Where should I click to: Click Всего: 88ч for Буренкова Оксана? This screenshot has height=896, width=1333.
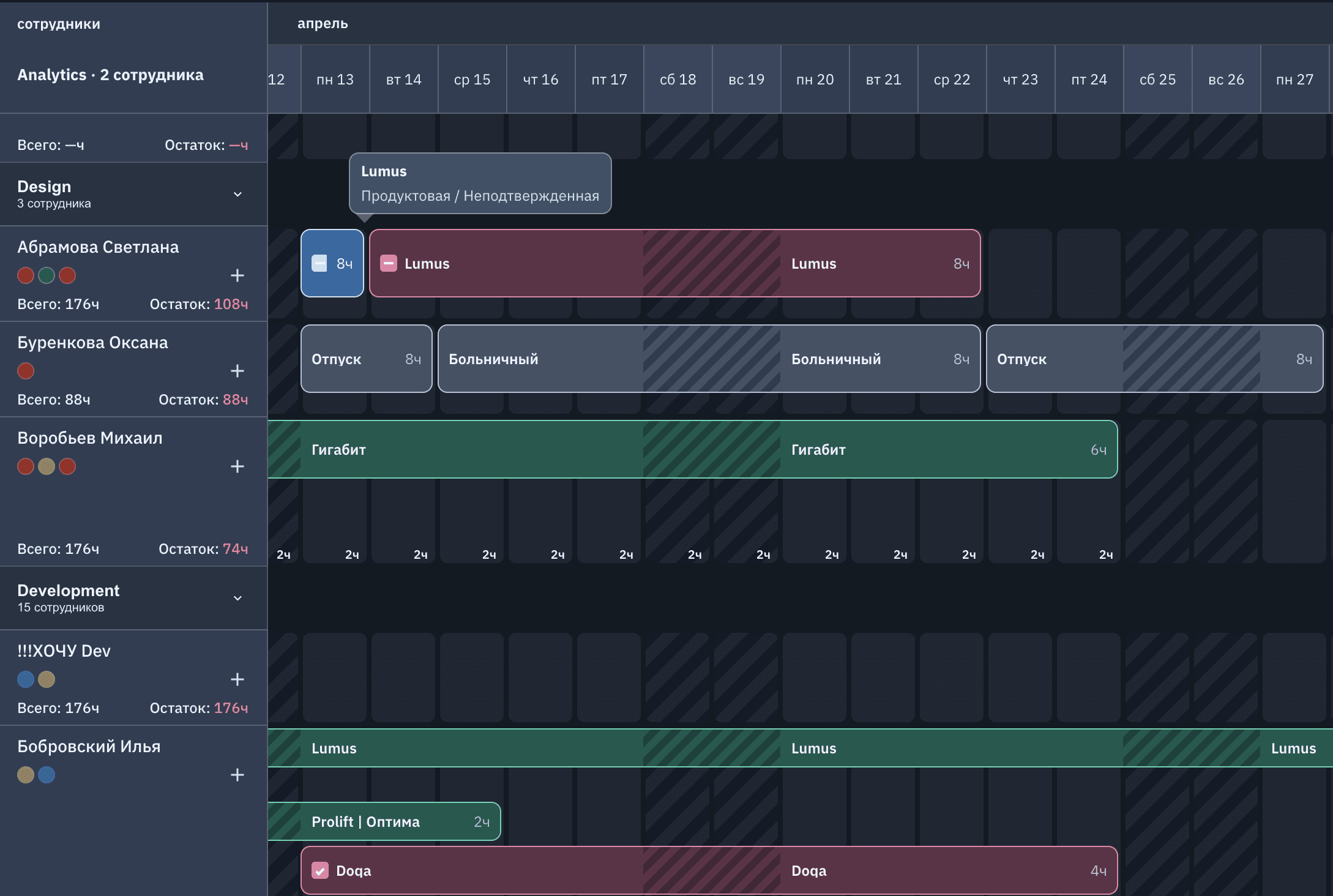tap(54, 399)
